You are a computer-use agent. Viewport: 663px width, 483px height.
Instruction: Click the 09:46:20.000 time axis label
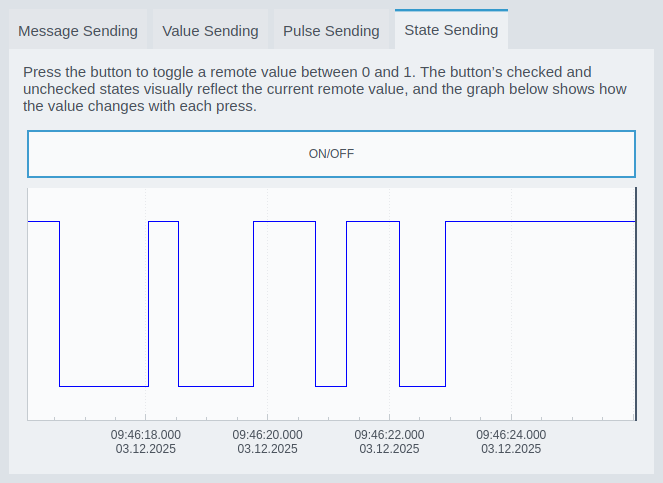coord(268,435)
